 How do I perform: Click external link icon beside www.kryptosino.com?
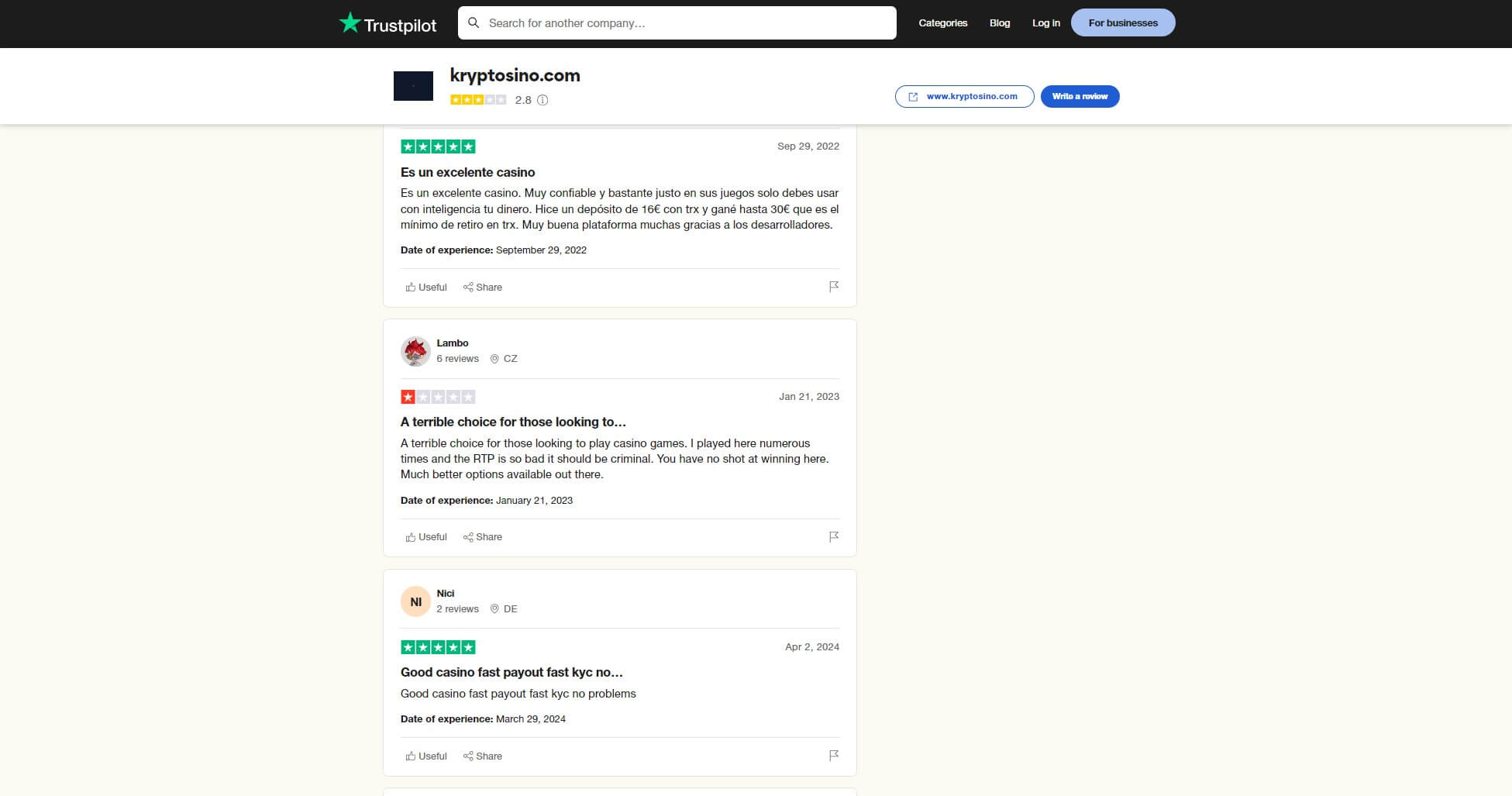click(x=912, y=96)
